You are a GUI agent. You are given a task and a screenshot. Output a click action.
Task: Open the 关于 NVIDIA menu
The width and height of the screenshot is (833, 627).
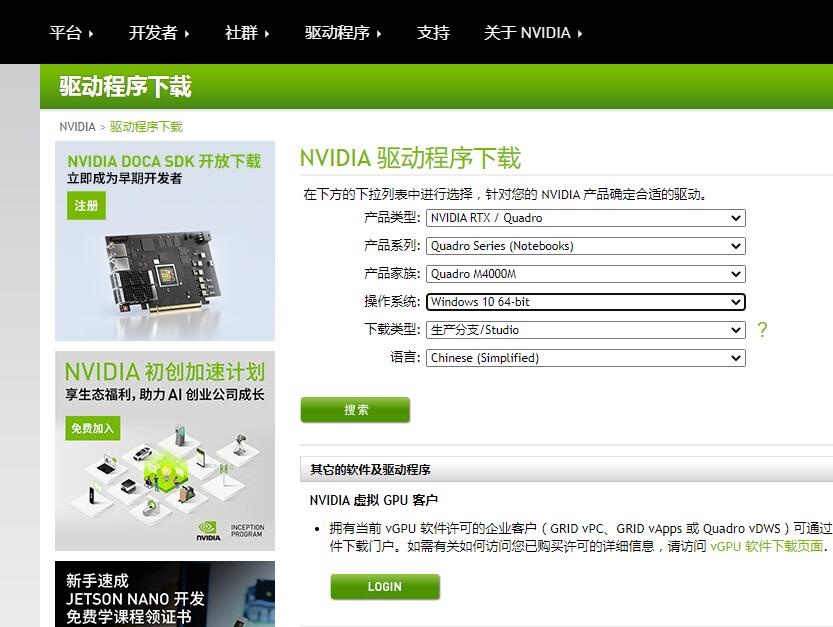pos(533,33)
